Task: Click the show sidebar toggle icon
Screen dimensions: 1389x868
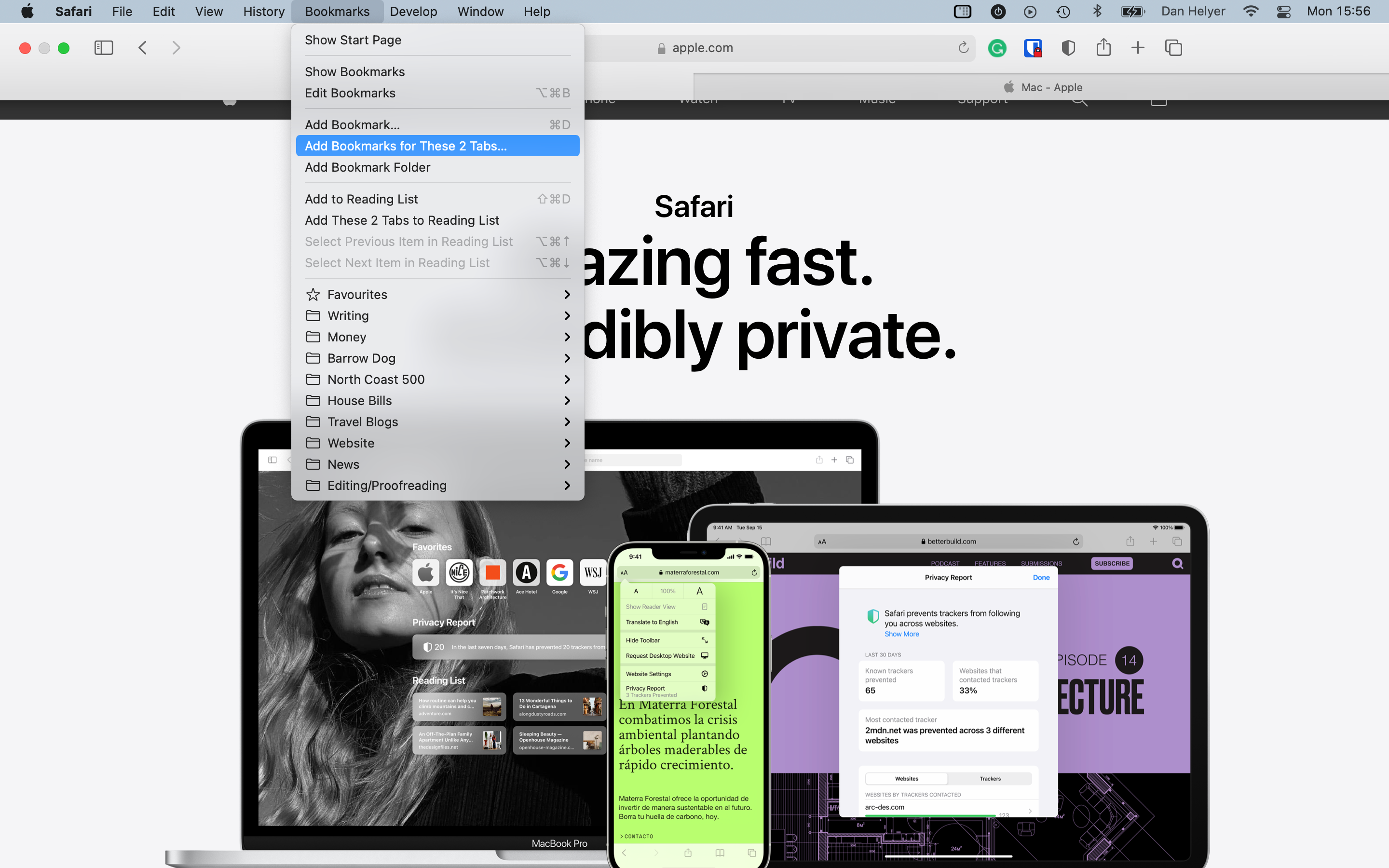Action: pyautogui.click(x=104, y=47)
